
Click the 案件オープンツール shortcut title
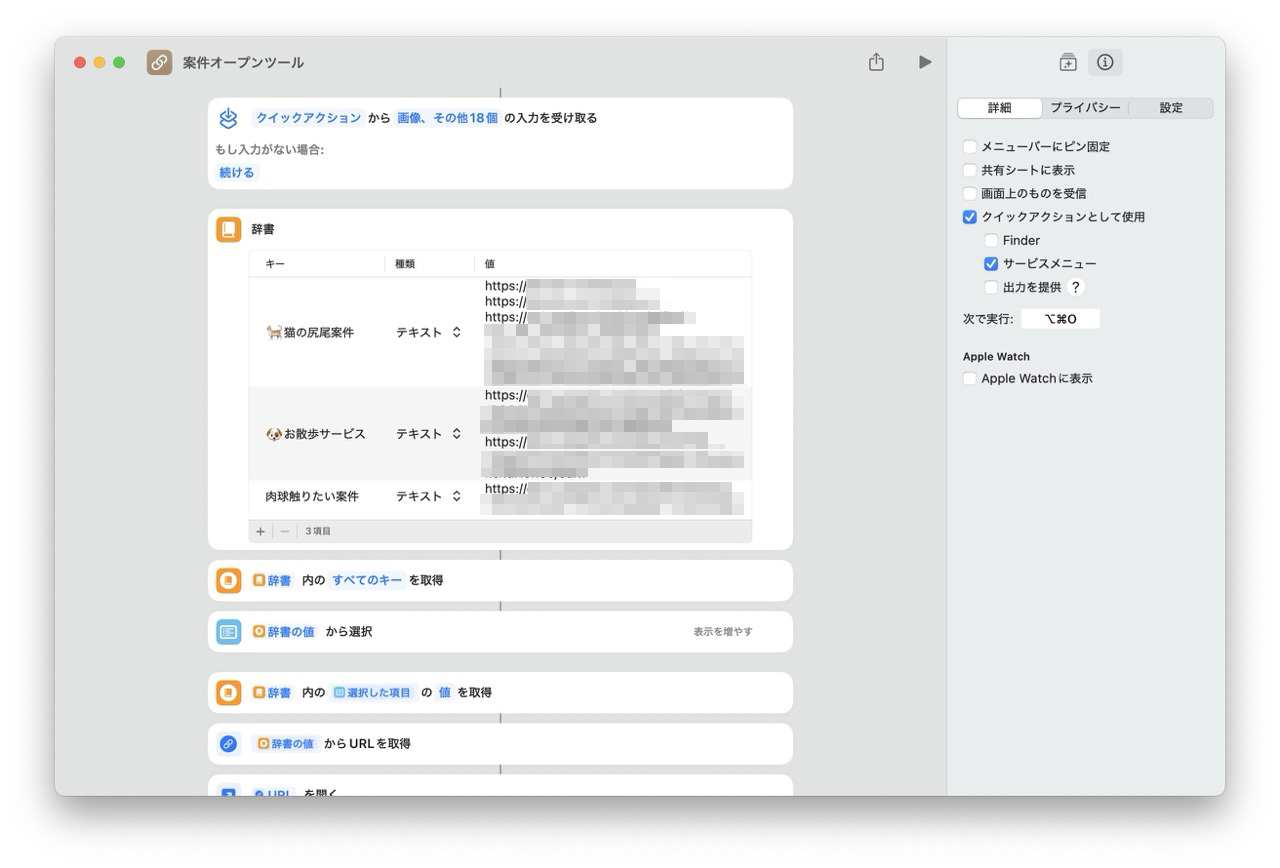pyautogui.click(x=243, y=62)
